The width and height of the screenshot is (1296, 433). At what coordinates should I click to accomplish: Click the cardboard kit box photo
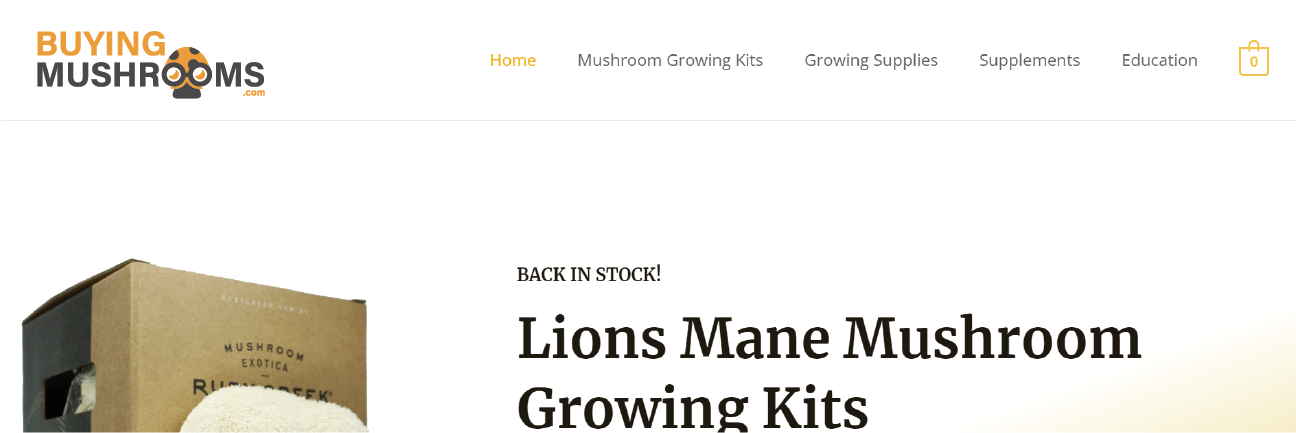(x=300, y=330)
